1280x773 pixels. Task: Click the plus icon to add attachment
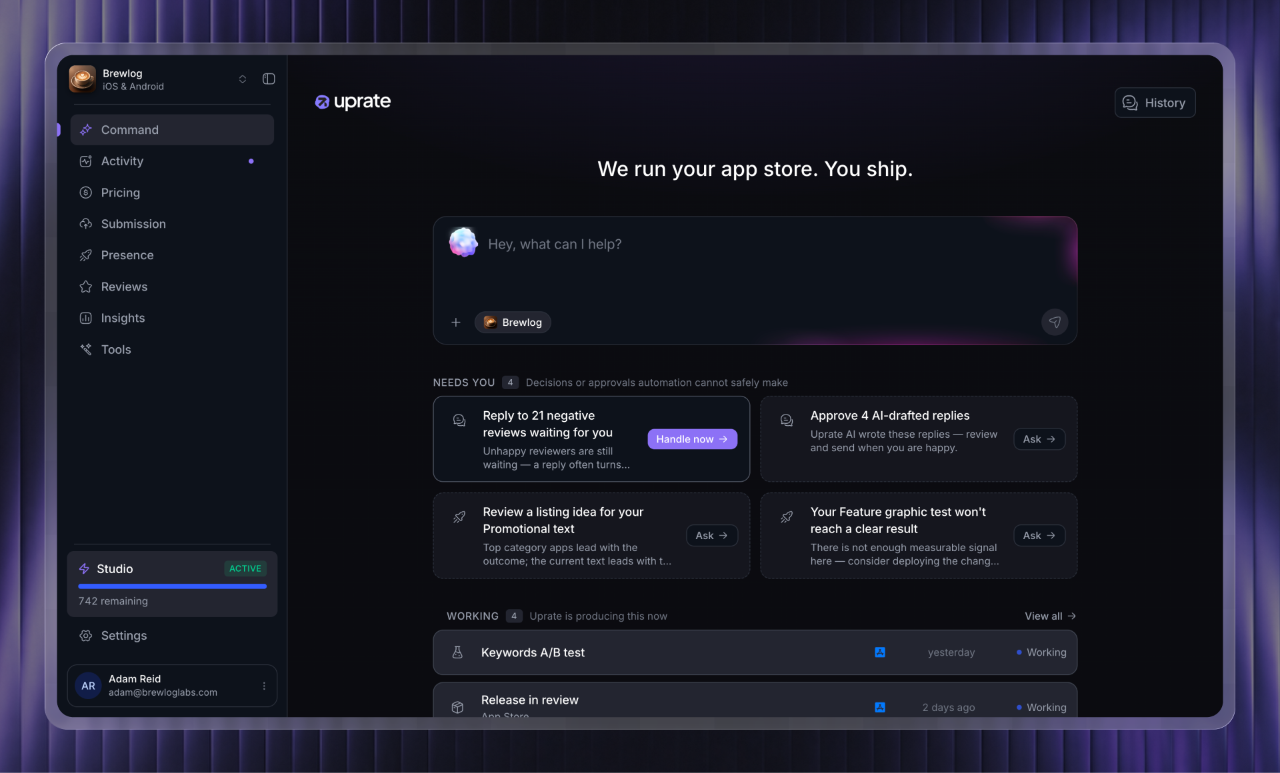[x=456, y=322]
